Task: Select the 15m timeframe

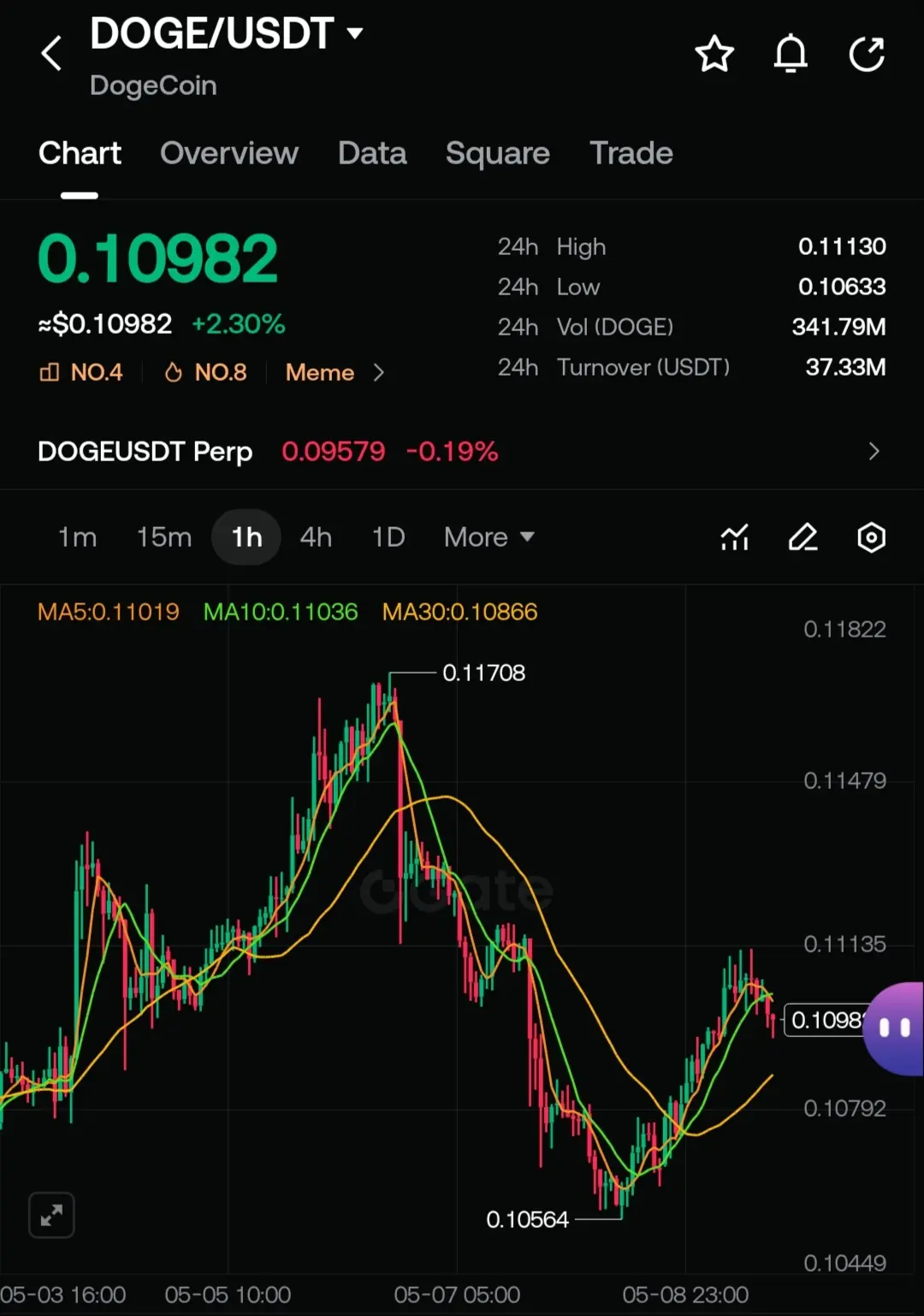Action: tap(164, 537)
